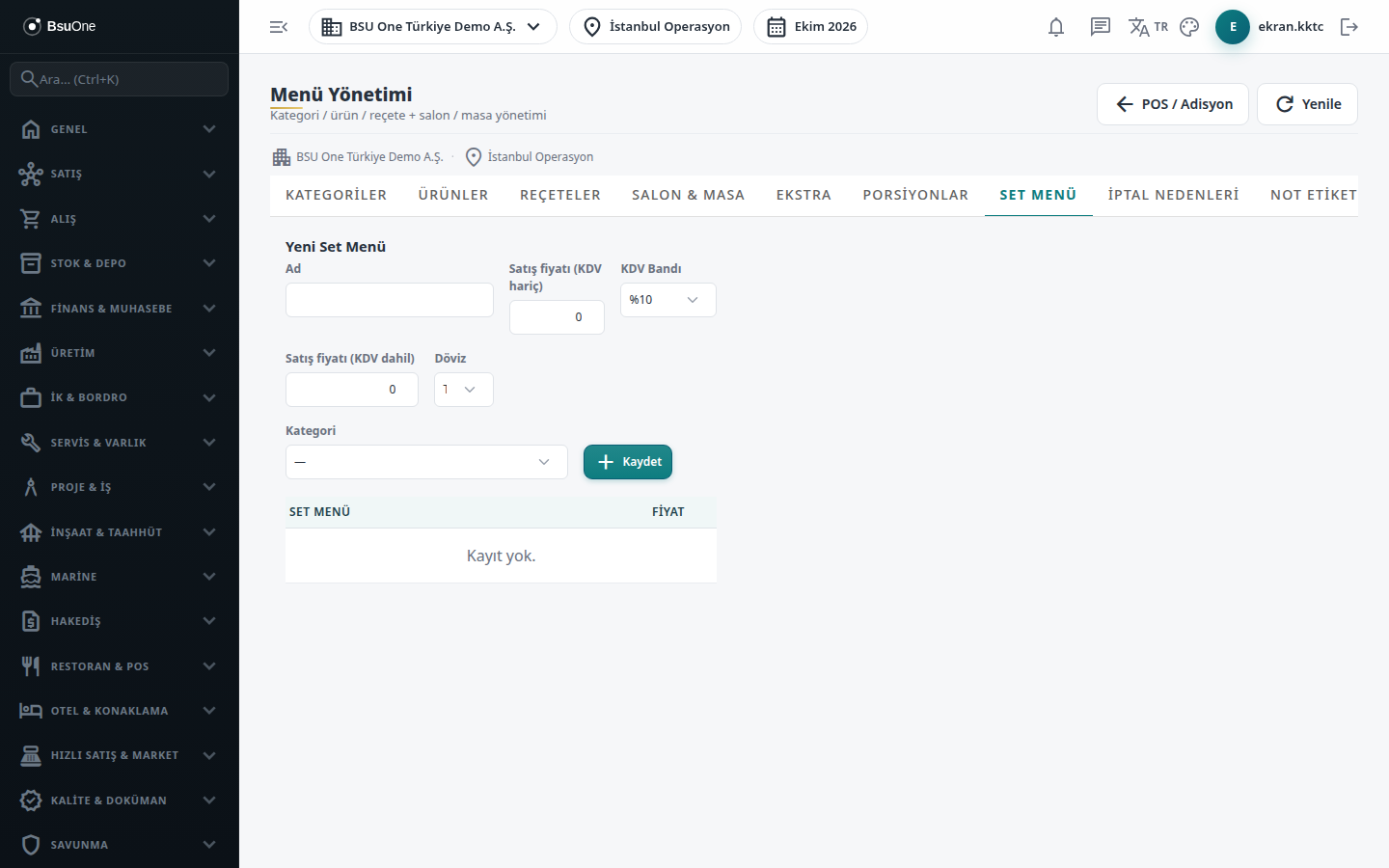Click the Yenile refresh button
The width and height of the screenshot is (1389, 868).
[1307, 104]
